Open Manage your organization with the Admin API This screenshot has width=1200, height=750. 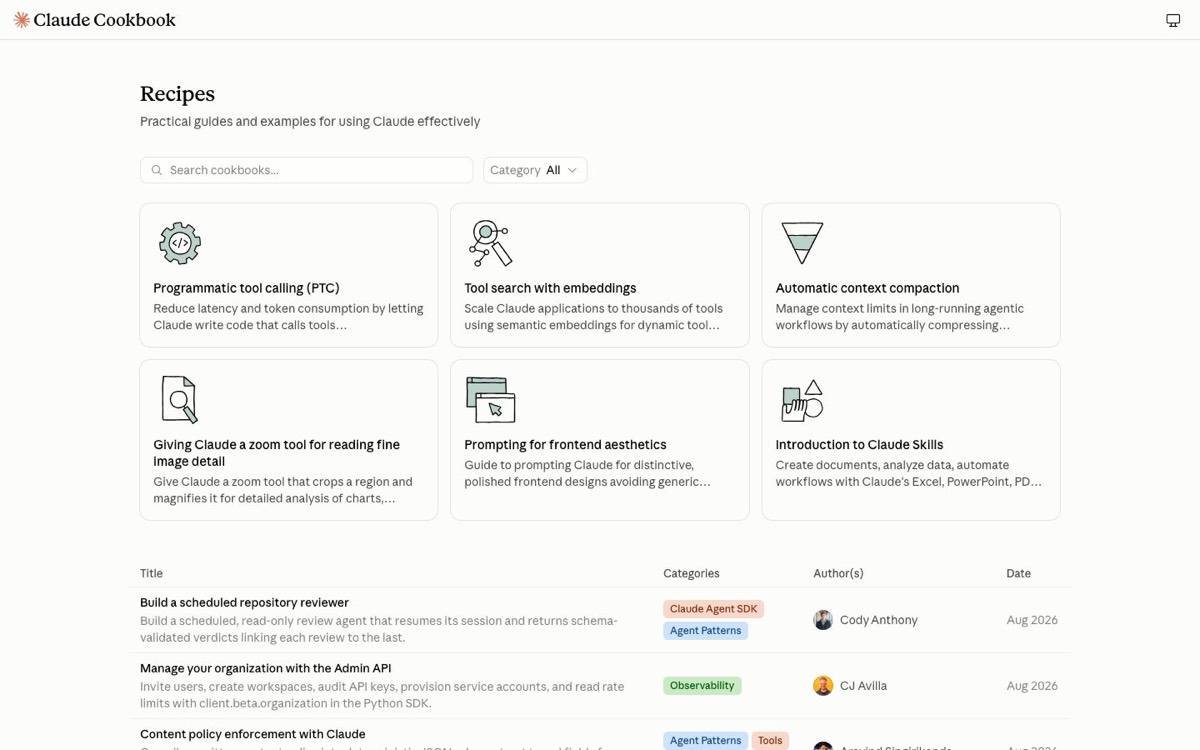pyautogui.click(x=265, y=669)
